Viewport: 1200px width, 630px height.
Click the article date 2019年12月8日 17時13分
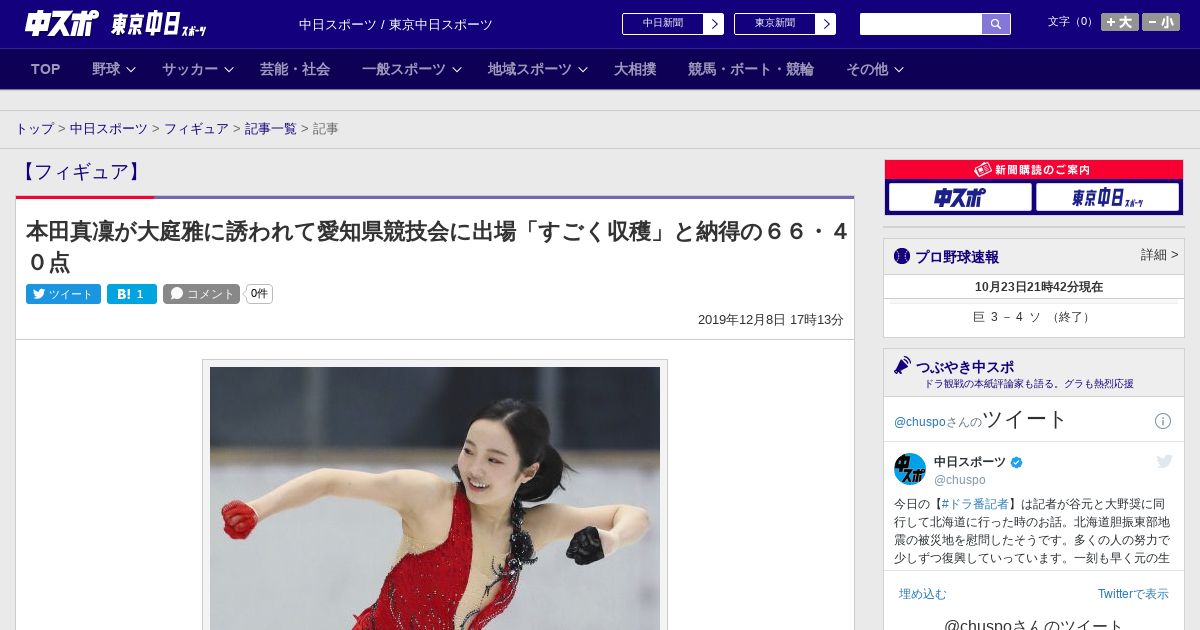point(770,320)
